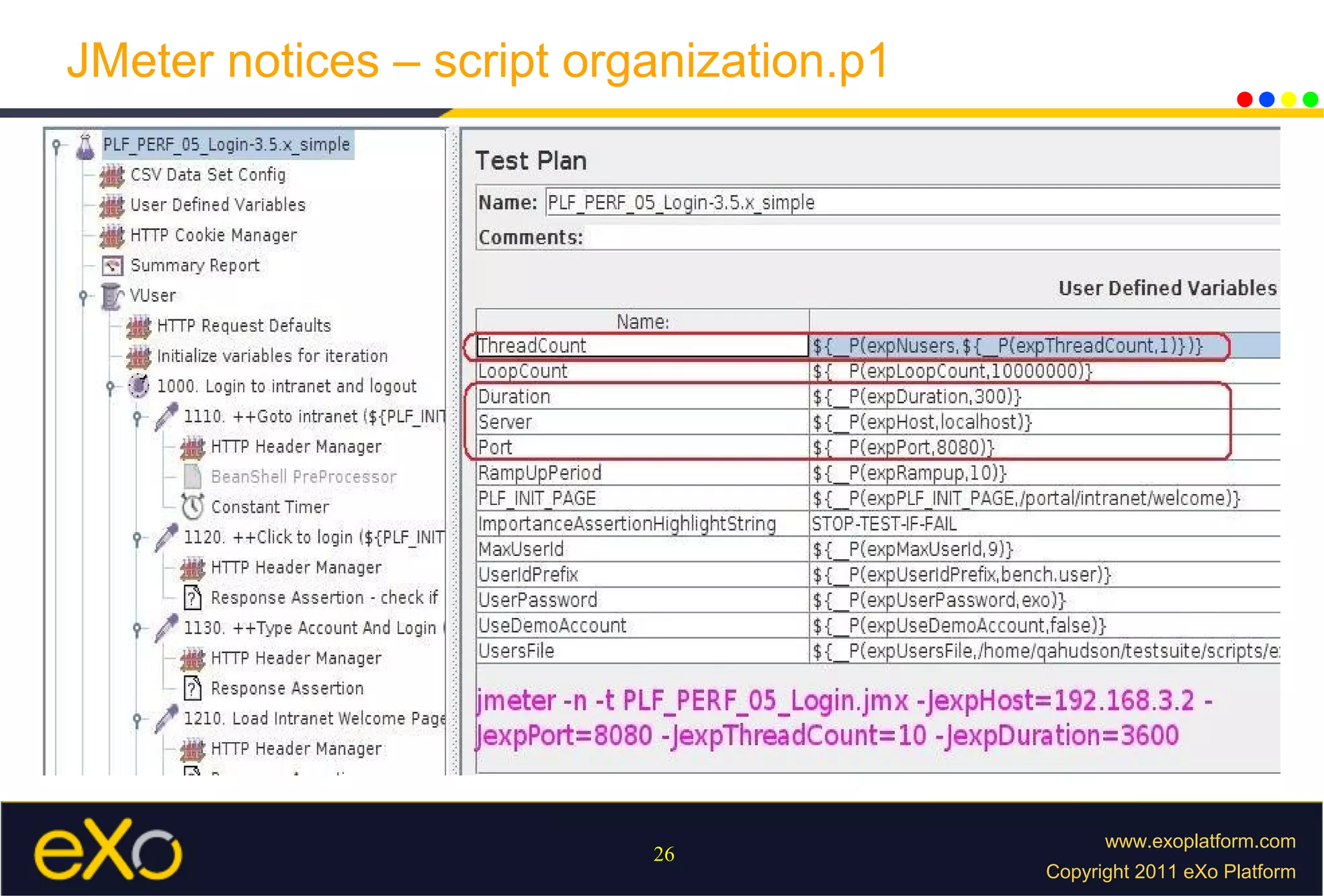The image size is (1324, 896).
Task: Select Constant Timer tree item
Action: tap(270, 507)
